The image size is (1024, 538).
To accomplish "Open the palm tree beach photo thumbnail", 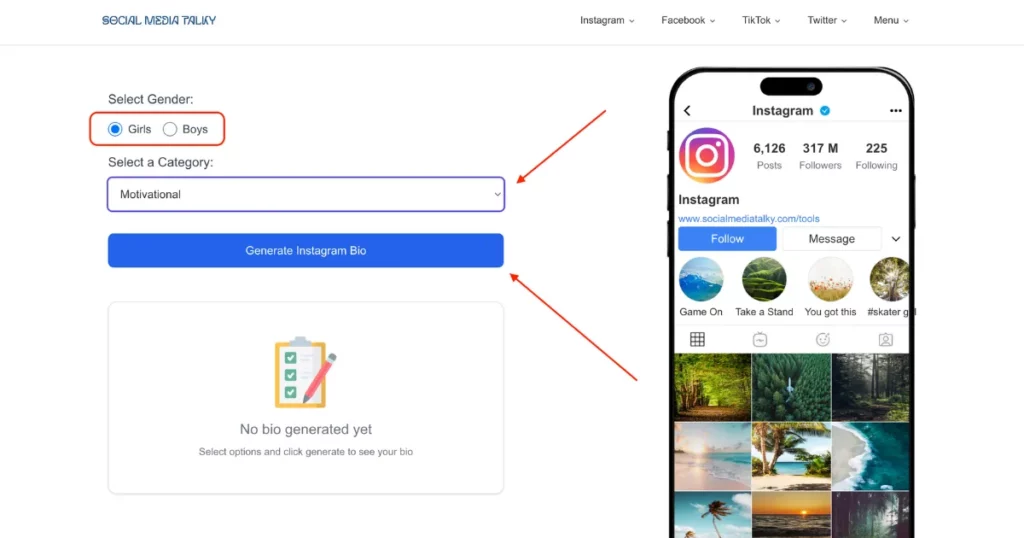I will pyautogui.click(x=791, y=456).
